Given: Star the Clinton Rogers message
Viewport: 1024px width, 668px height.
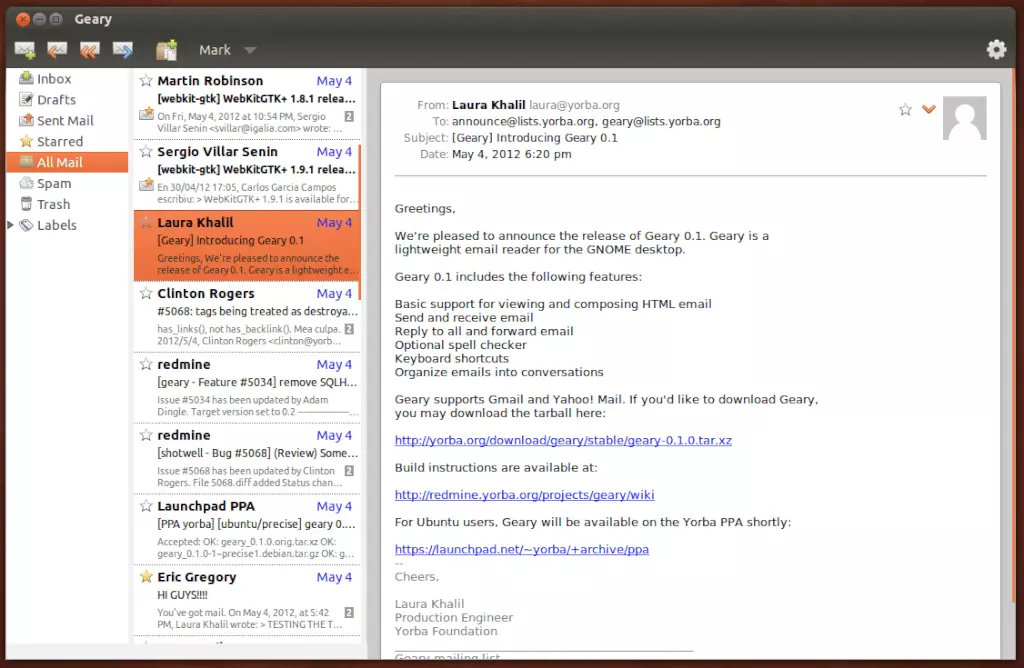Looking at the screenshot, I should pos(147,293).
